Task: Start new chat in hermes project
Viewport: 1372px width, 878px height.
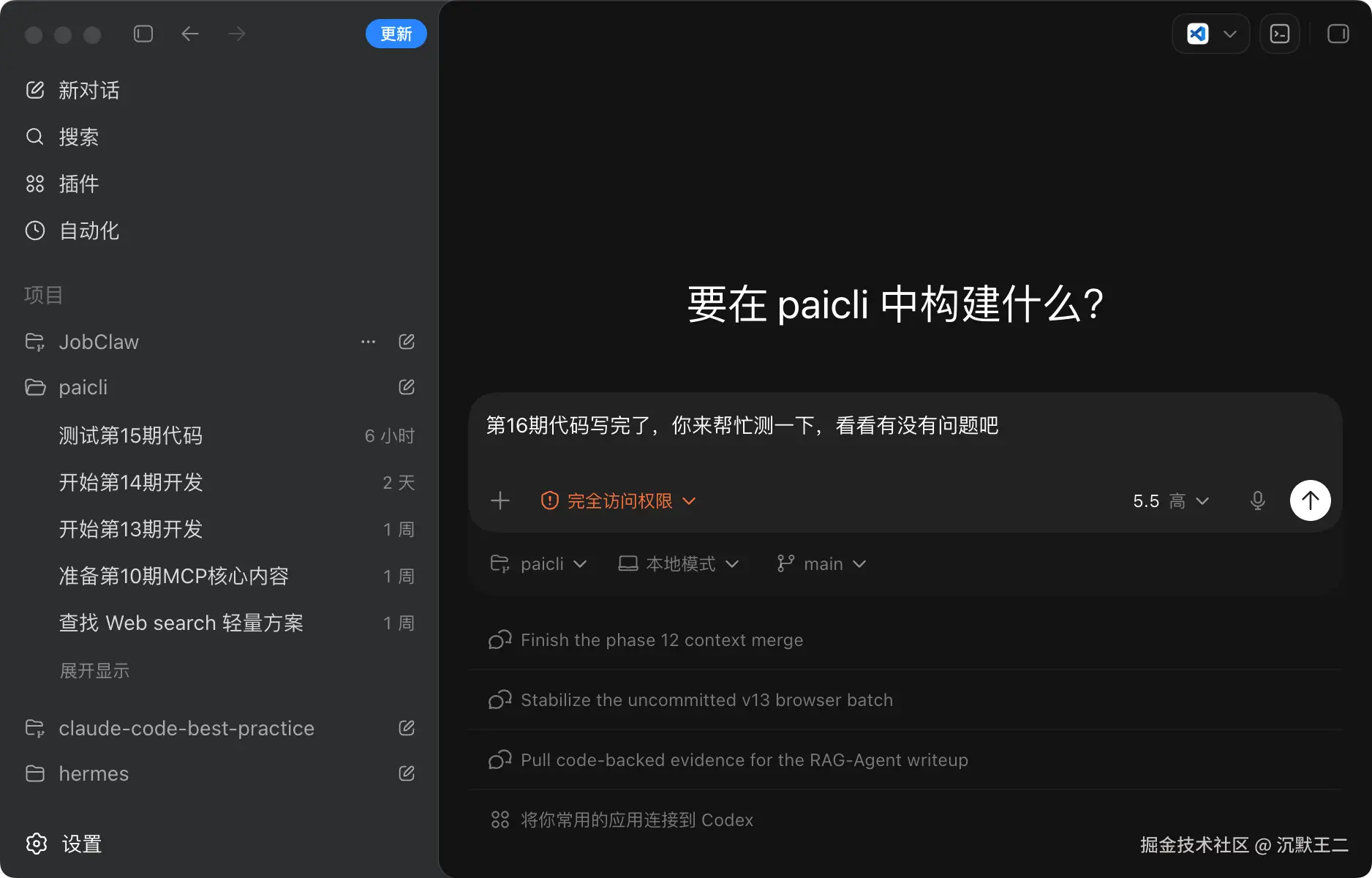Action: [407, 773]
